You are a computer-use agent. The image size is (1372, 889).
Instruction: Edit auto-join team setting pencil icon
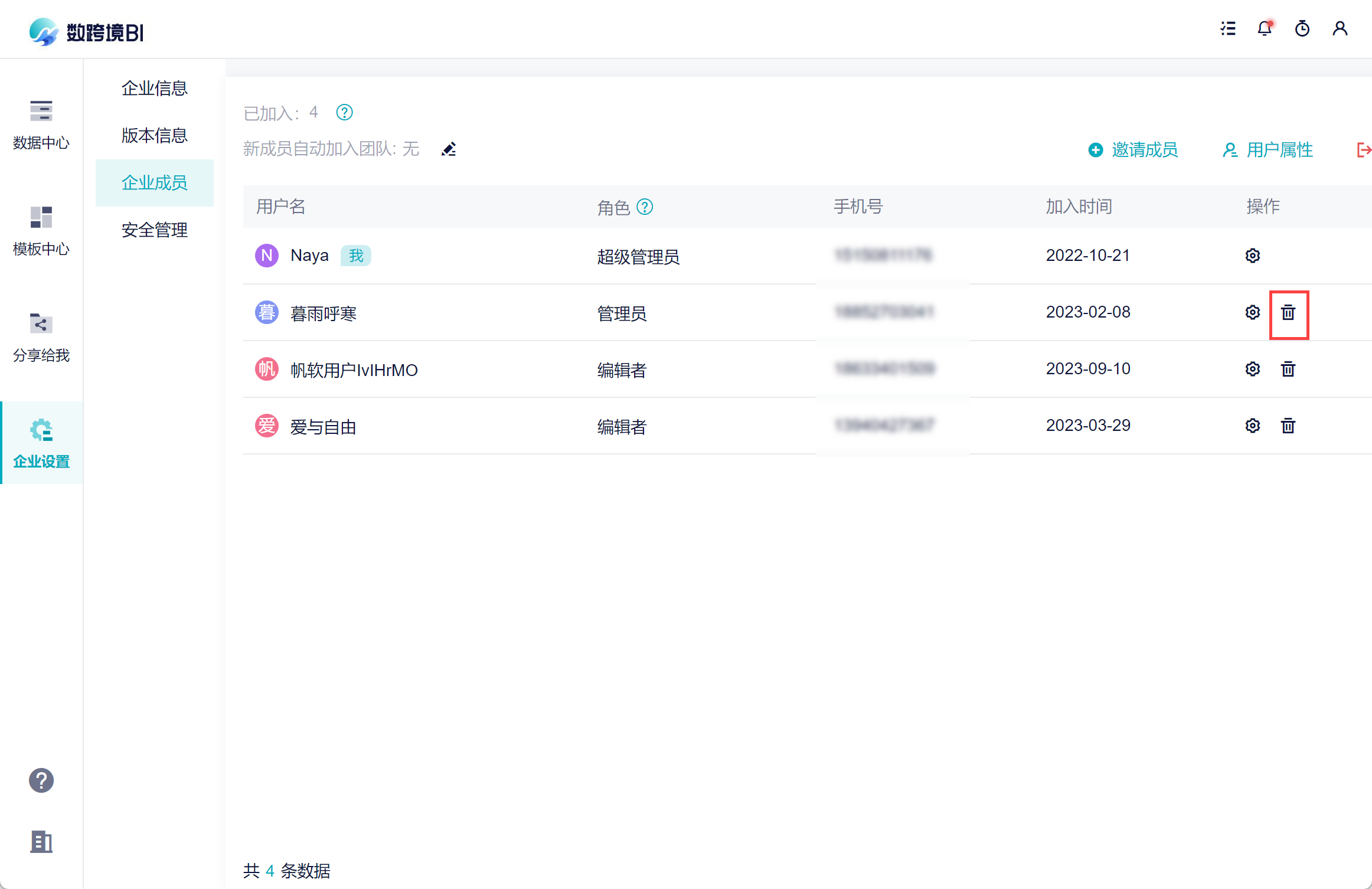click(x=449, y=149)
